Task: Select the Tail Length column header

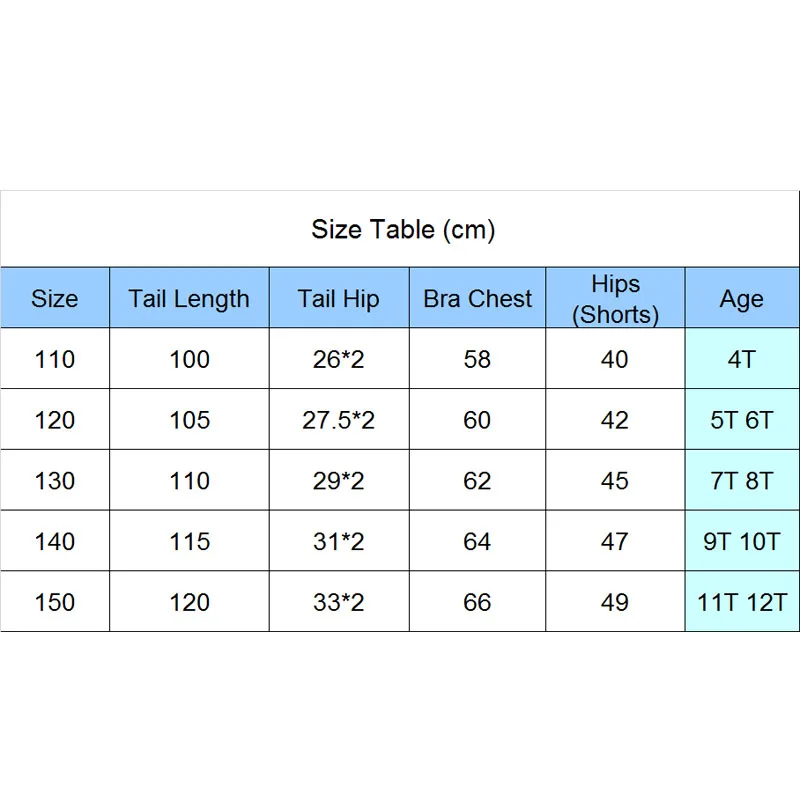Action: click(x=189, y=297)
